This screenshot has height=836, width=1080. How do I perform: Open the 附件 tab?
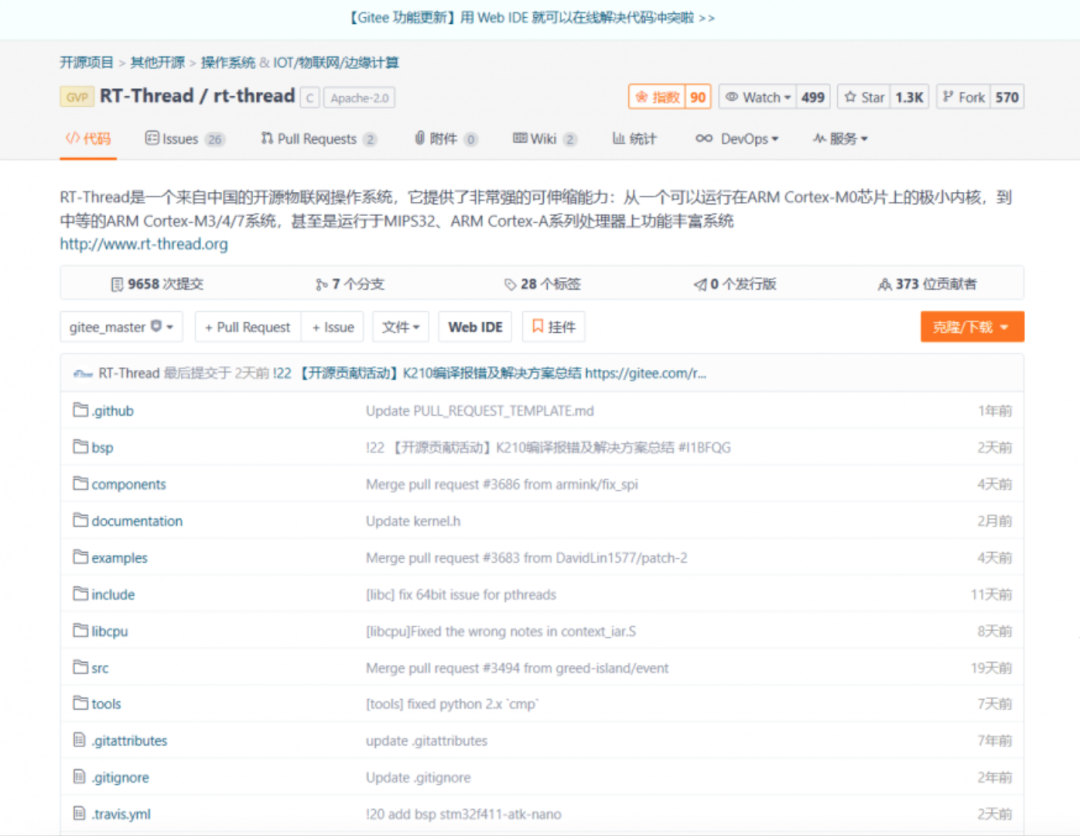pyautogui.click(x=446, y=139)
